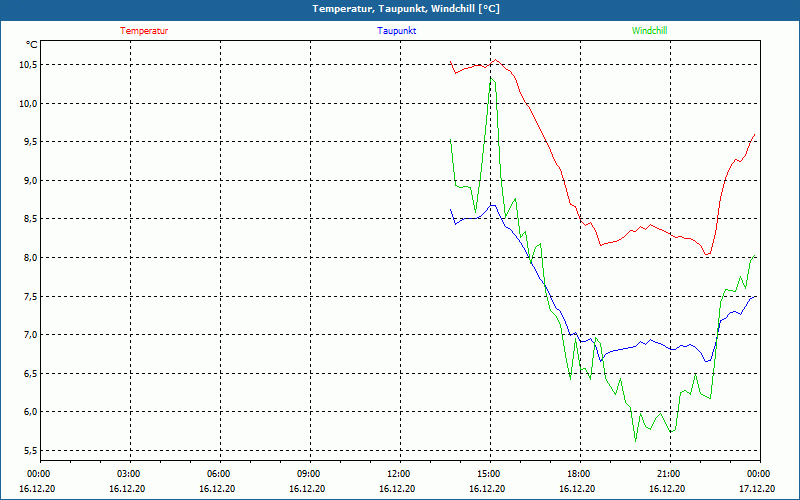Click the red Temperatur legend label
Screen dimensions: 800x500
pyautogui.click(x=144, y=31)
